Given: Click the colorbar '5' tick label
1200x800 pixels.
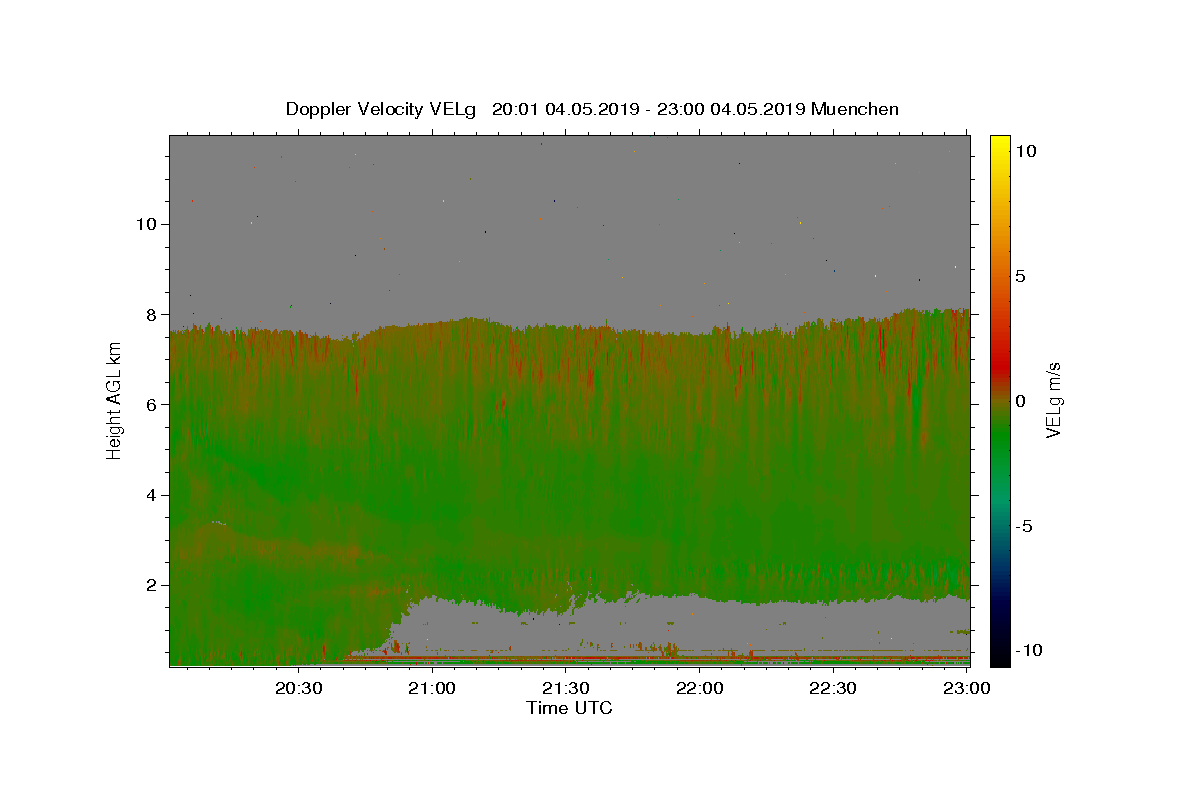Looking at the screenshot, I should point(1021,276).
